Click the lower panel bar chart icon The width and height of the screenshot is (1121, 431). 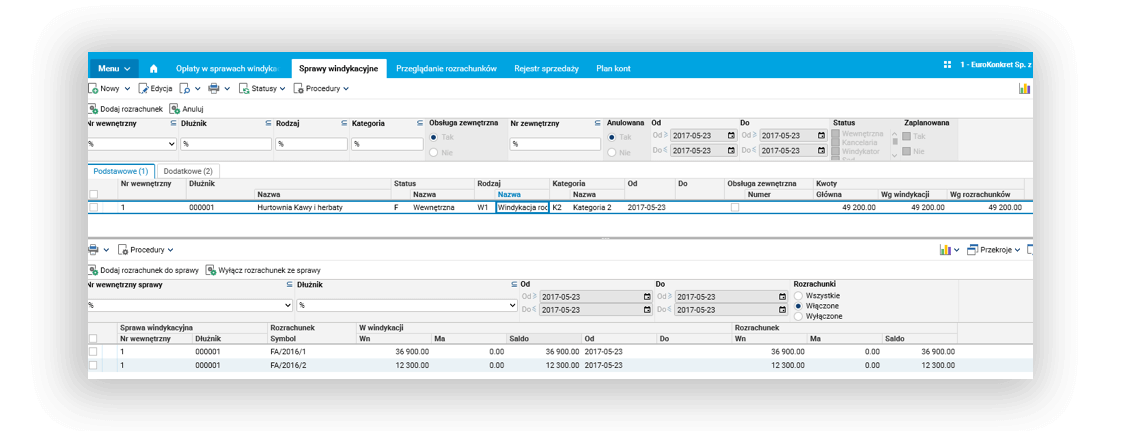945,249
